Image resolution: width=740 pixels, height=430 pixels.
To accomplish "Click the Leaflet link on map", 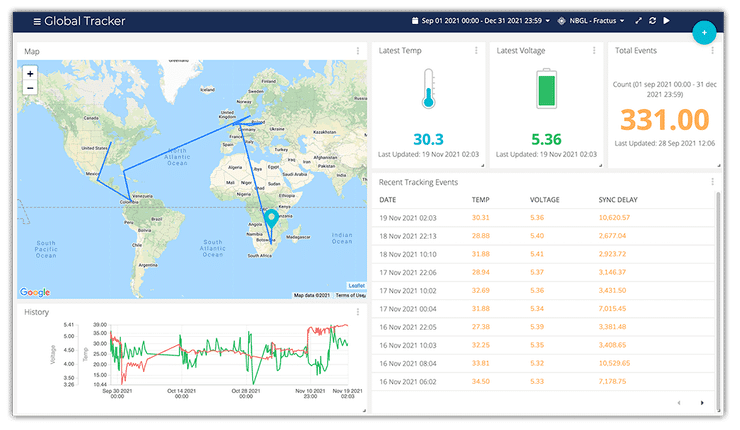I will pyautogui.click(x=356, y=285).
